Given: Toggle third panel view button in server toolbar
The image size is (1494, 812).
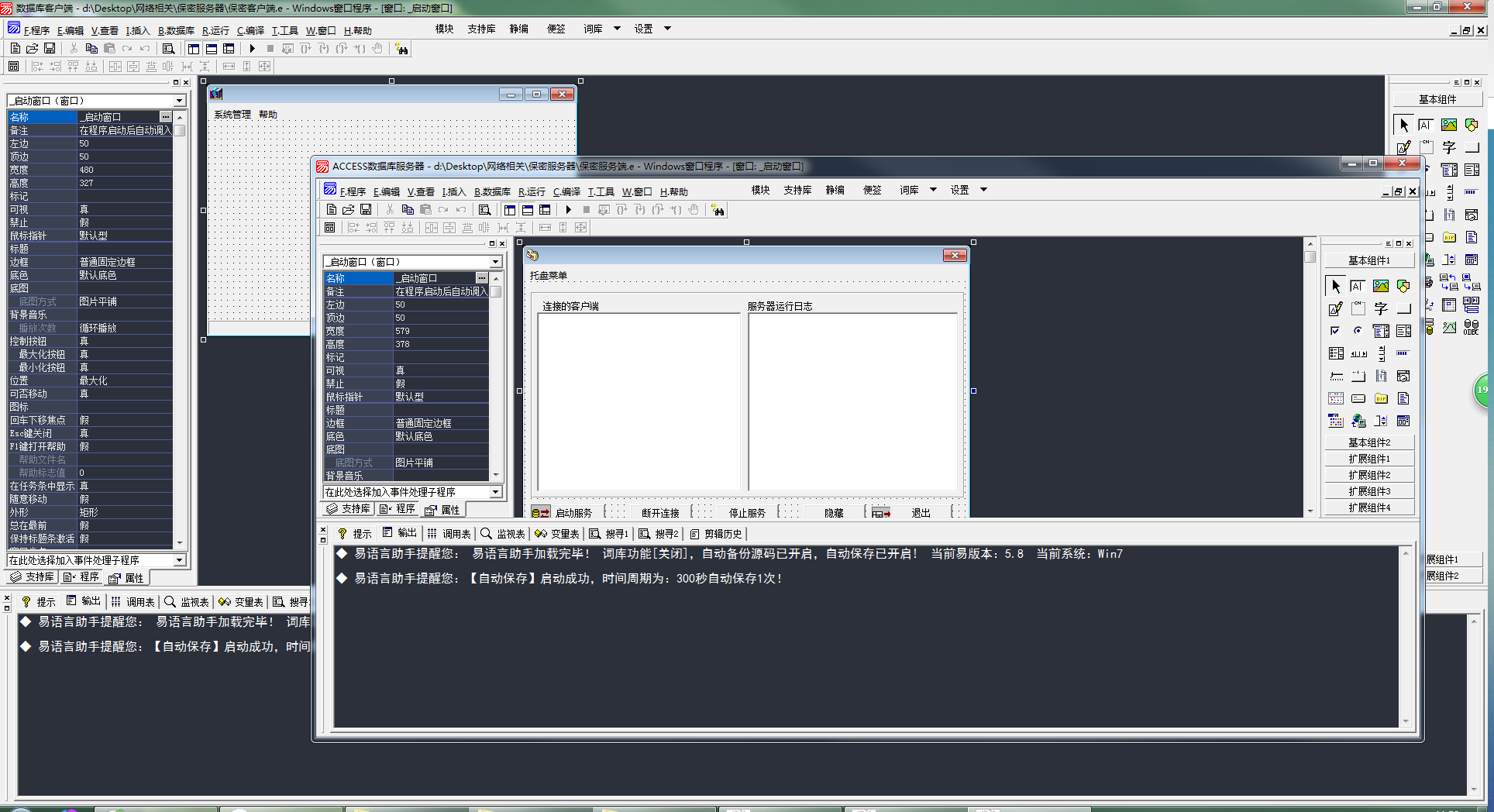Looking at the screenshot, I should (x=545, y=210).
